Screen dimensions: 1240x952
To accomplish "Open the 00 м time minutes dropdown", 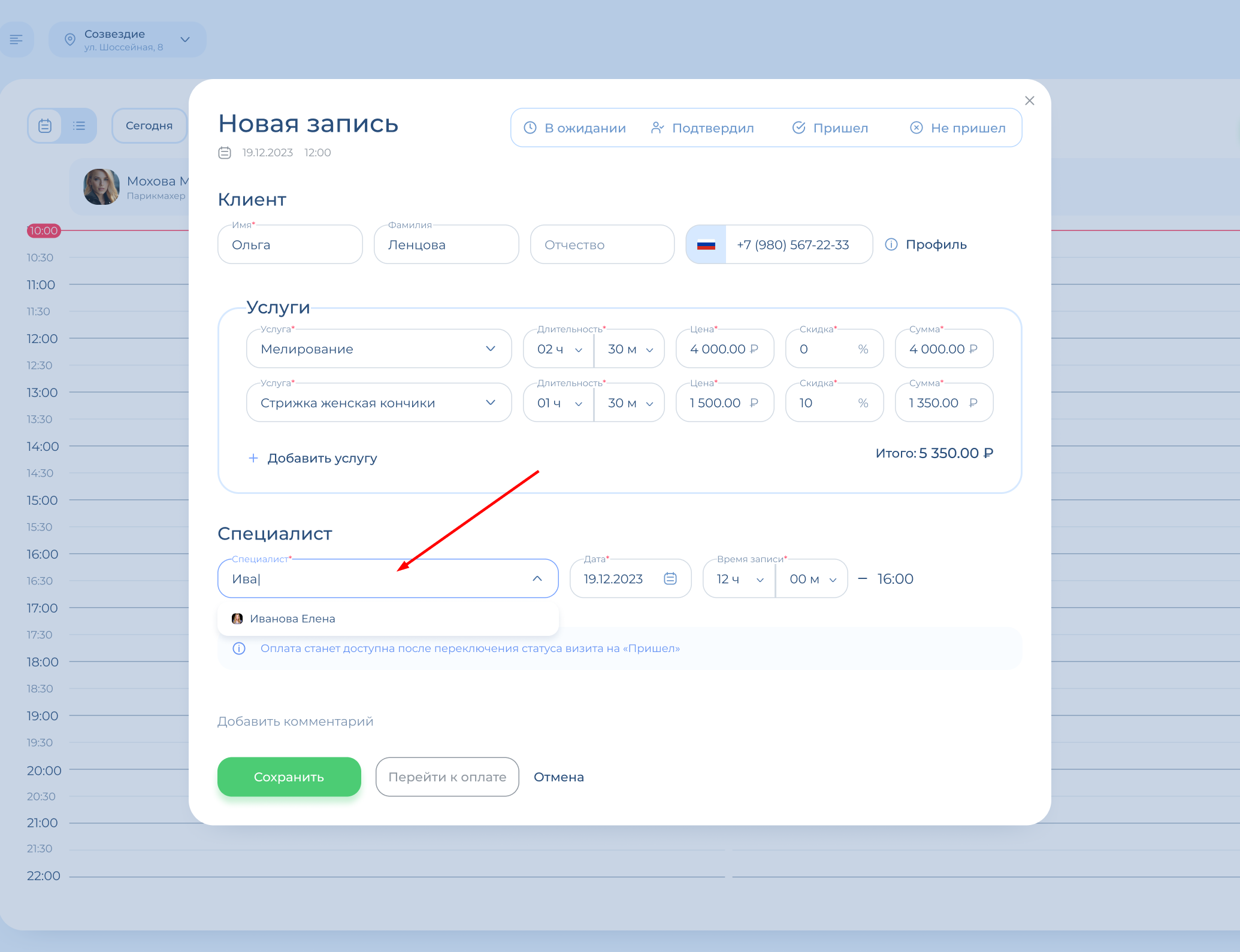I will pos(812,578).
